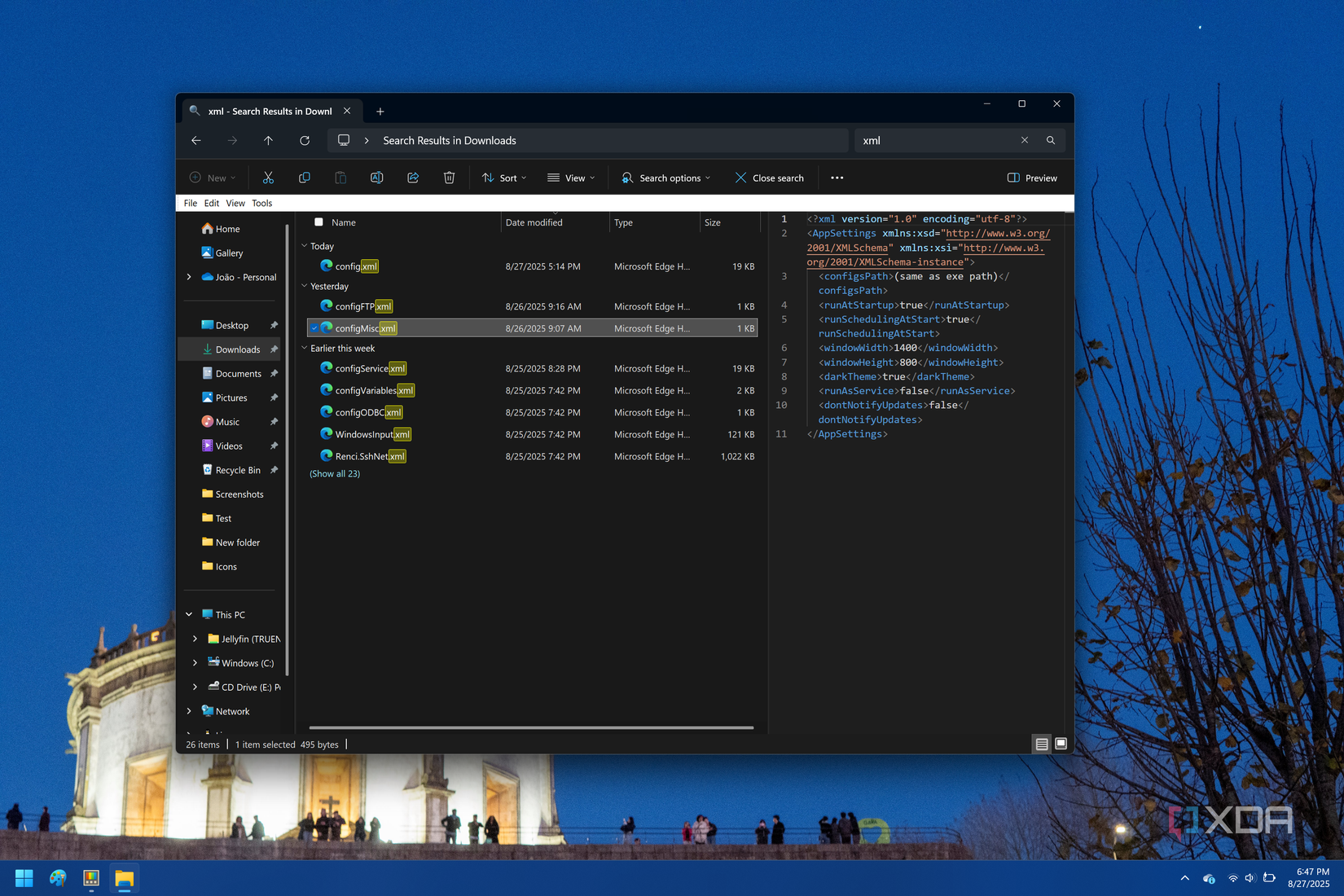Click the Paste toolbar icon

(x=340, y=178)
